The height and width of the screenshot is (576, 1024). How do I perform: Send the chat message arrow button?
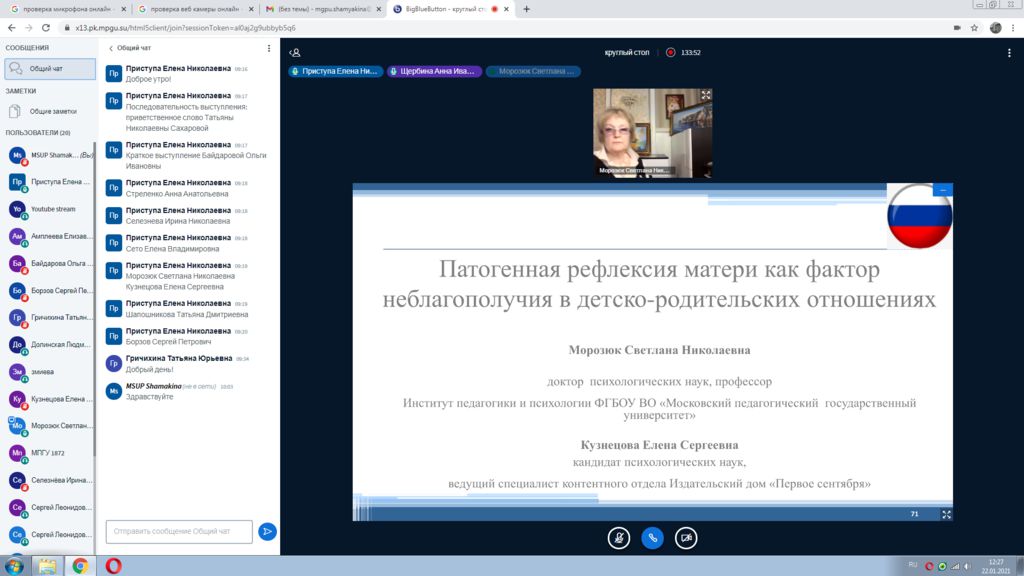tap(267, 531)
